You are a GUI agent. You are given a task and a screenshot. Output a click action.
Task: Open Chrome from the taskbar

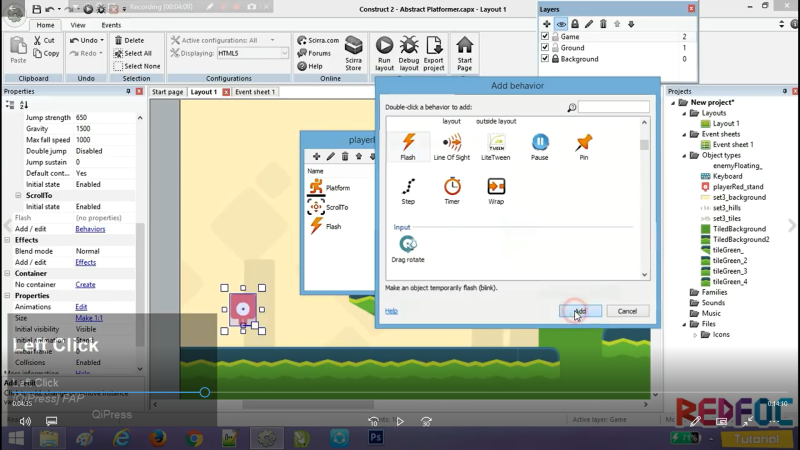(x=194, y=438)
